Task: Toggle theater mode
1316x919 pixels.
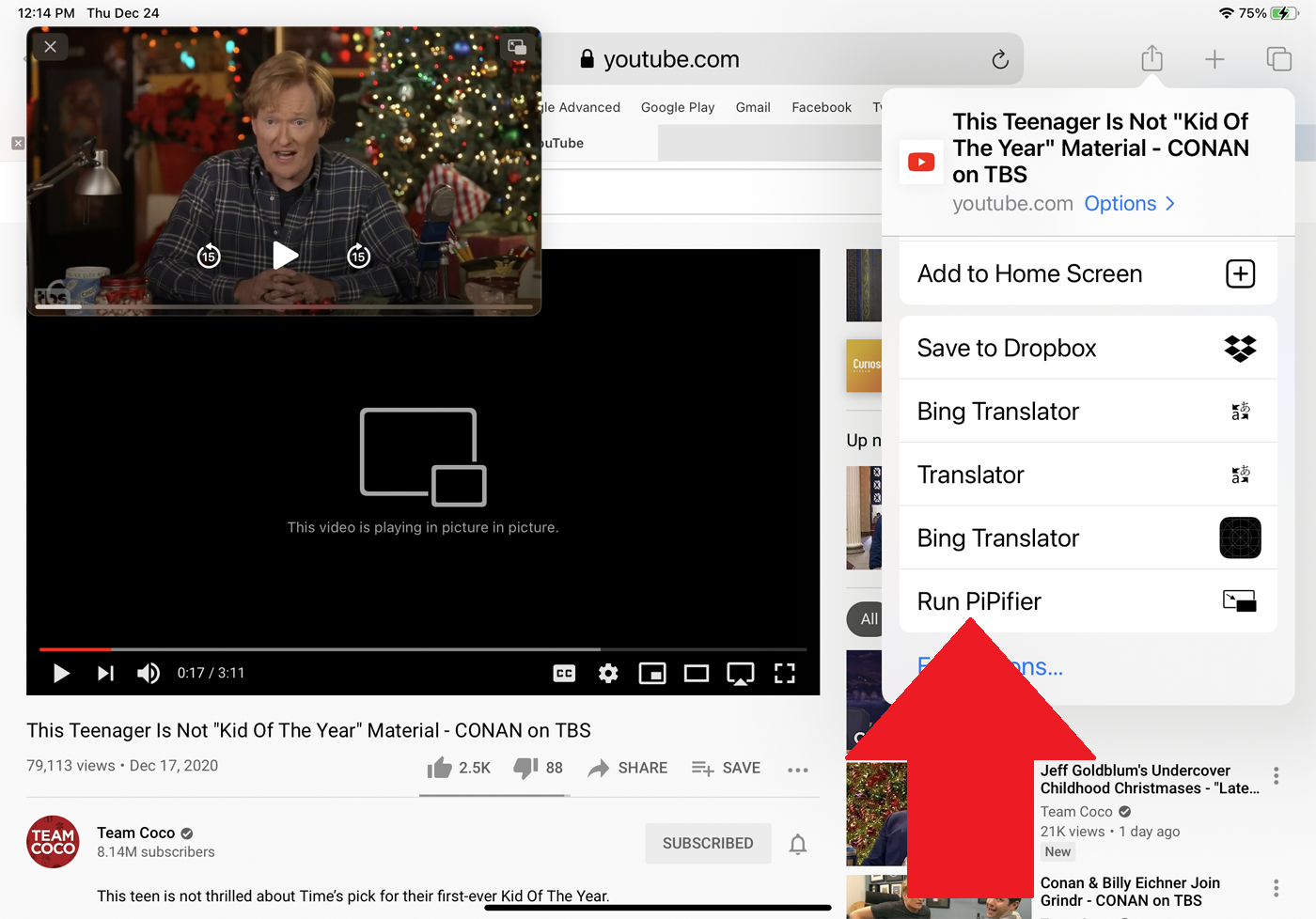Action: 697,673
